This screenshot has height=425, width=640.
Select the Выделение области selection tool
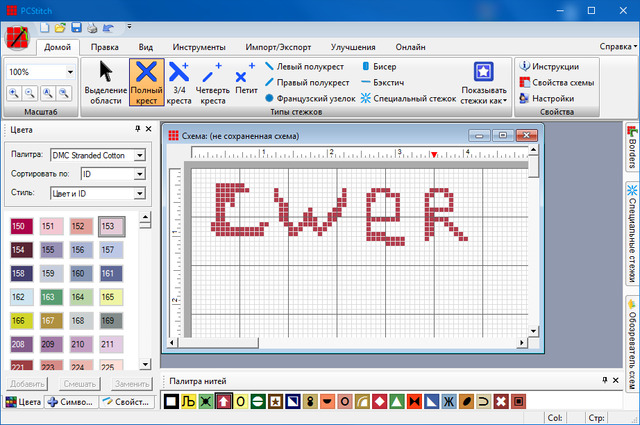click(x=112, y=82)
